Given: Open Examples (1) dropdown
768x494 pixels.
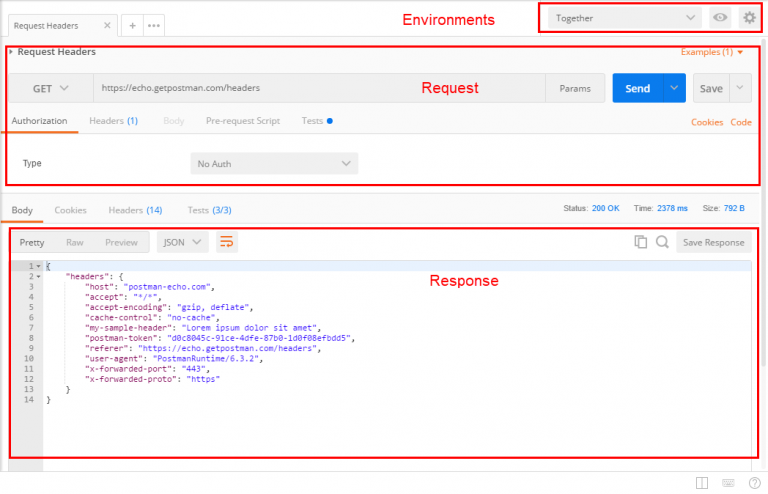Looking at the screenshot, I should click(712, 52).
